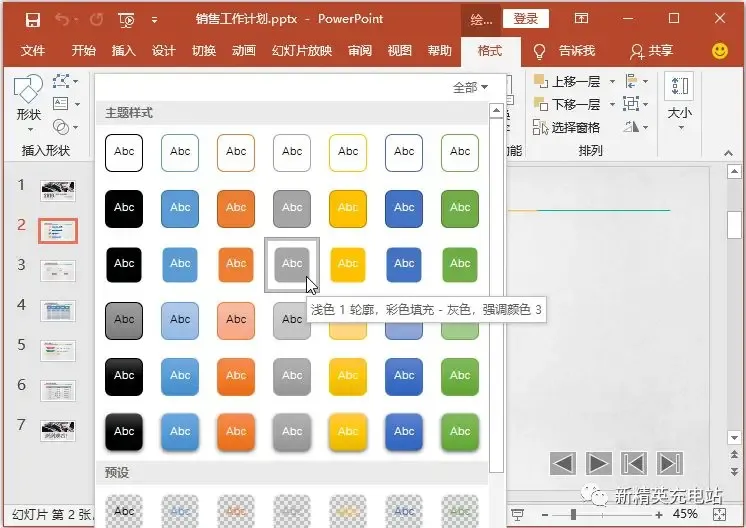The height and width of the screenshot is (528, 746).
Task: Open the 文件 menu tab
Action: click(33, 50)
